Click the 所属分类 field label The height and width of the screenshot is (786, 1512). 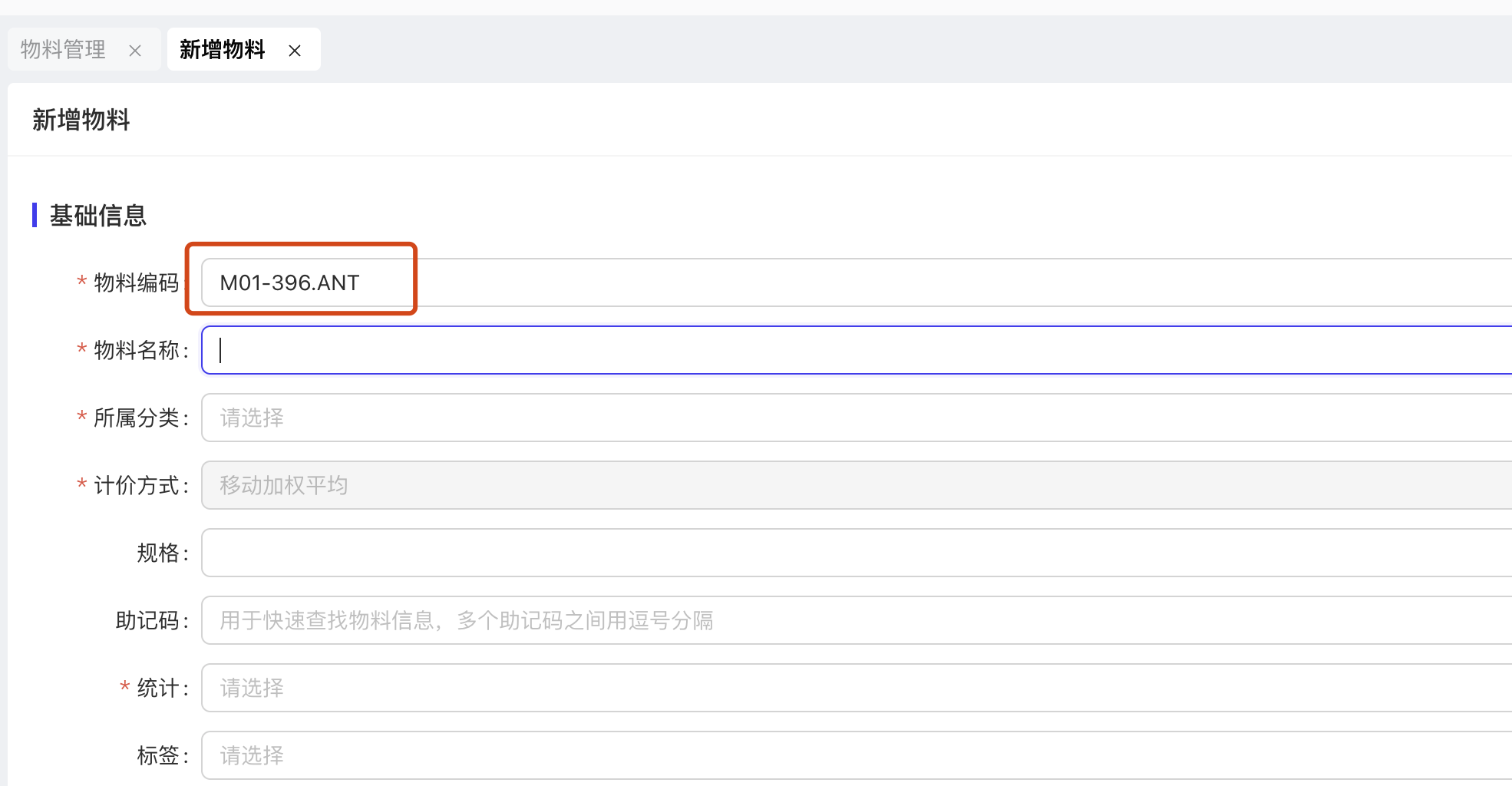[x=136, y=418]
